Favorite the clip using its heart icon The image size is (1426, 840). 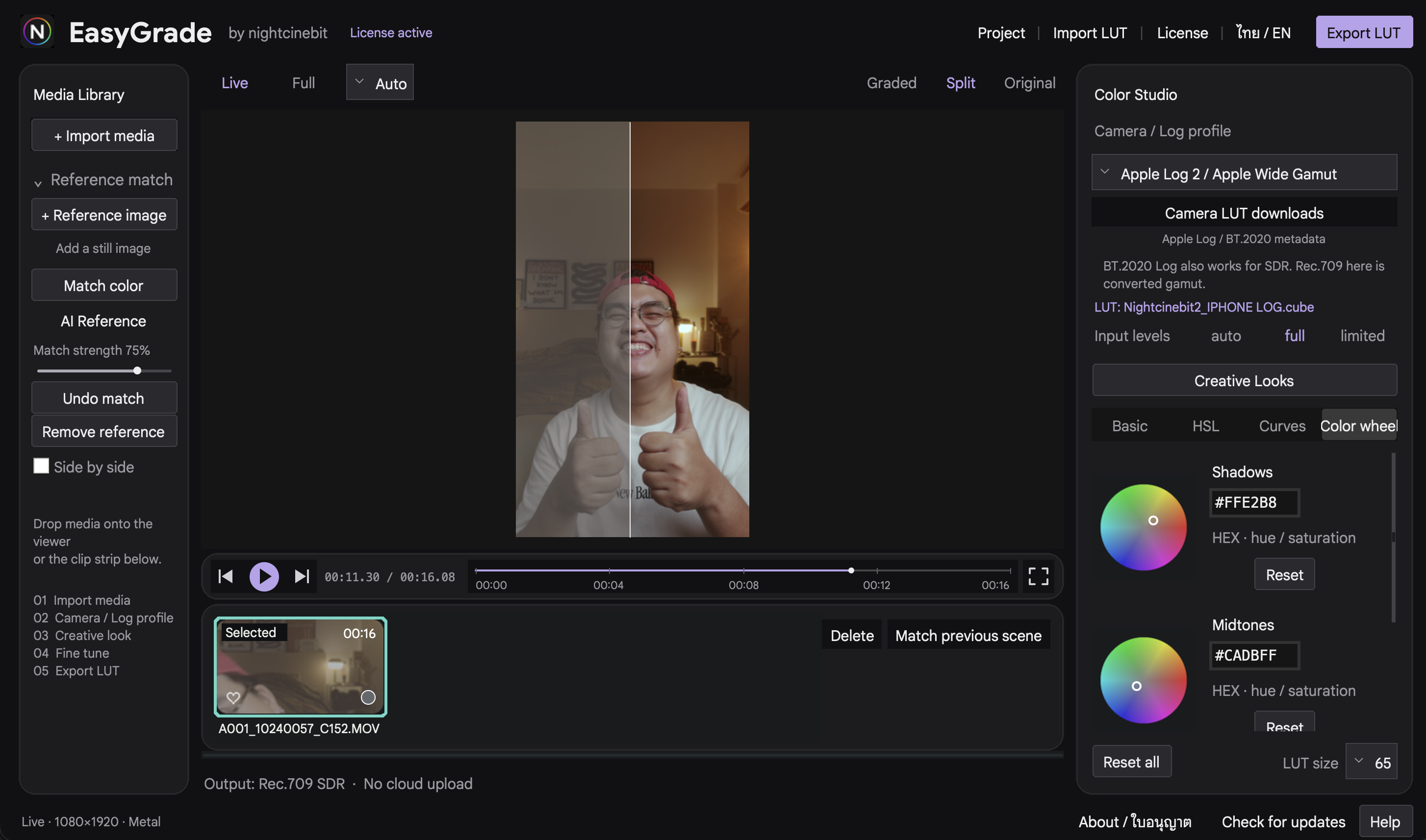[x=233, y=697]
